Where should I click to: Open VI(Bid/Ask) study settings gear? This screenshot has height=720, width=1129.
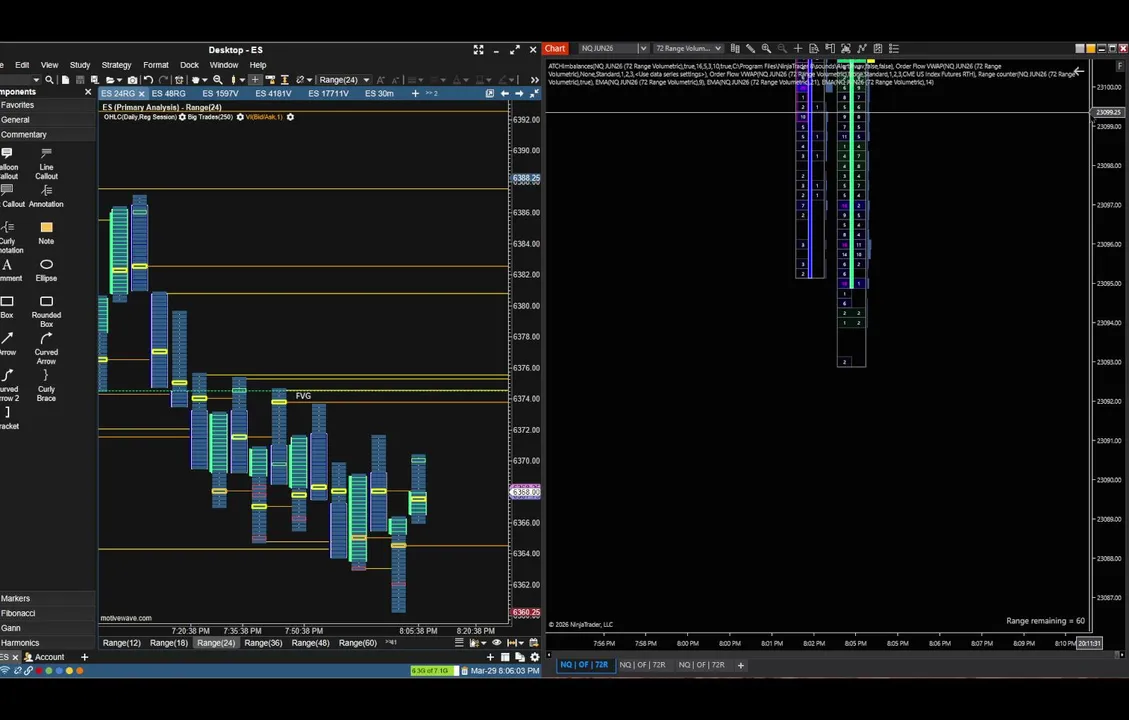(x=290, y=117)
